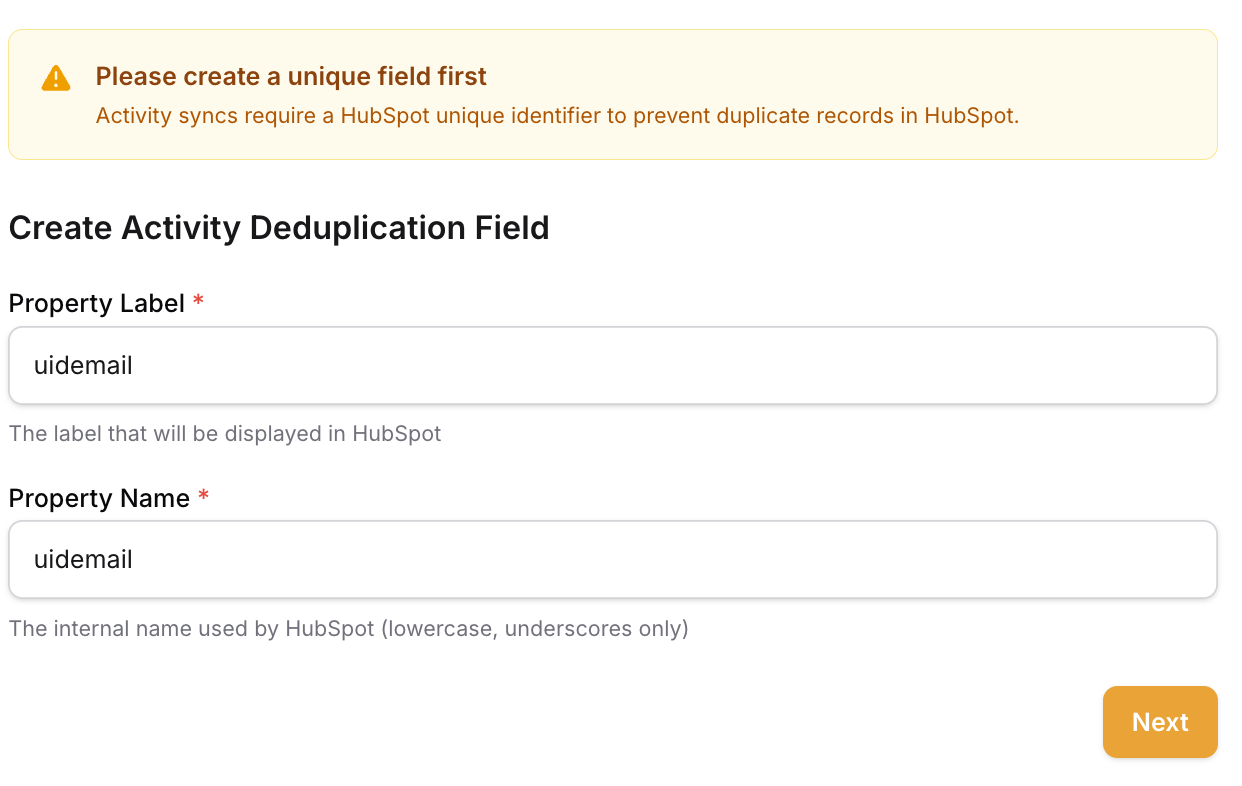The width and height of the screenshot is (1242, 786).
Task: Click the red asterisk beside Property Name
Action: [203, 498]
